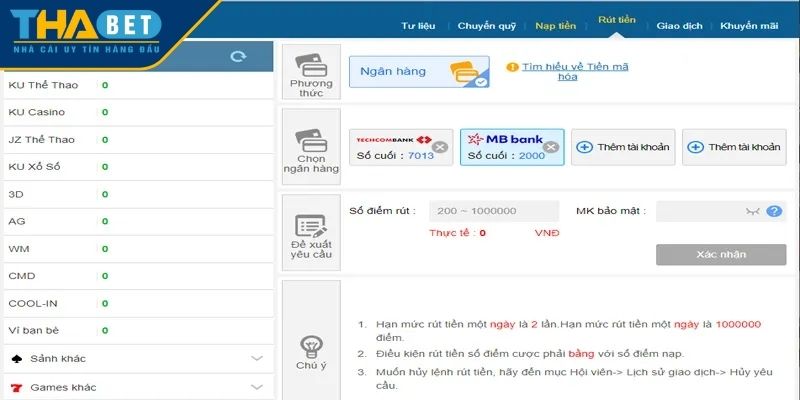This screenshot has height=400, width=800.
Task: Remove the MB bank account with X icon
Action: [550, 146]
